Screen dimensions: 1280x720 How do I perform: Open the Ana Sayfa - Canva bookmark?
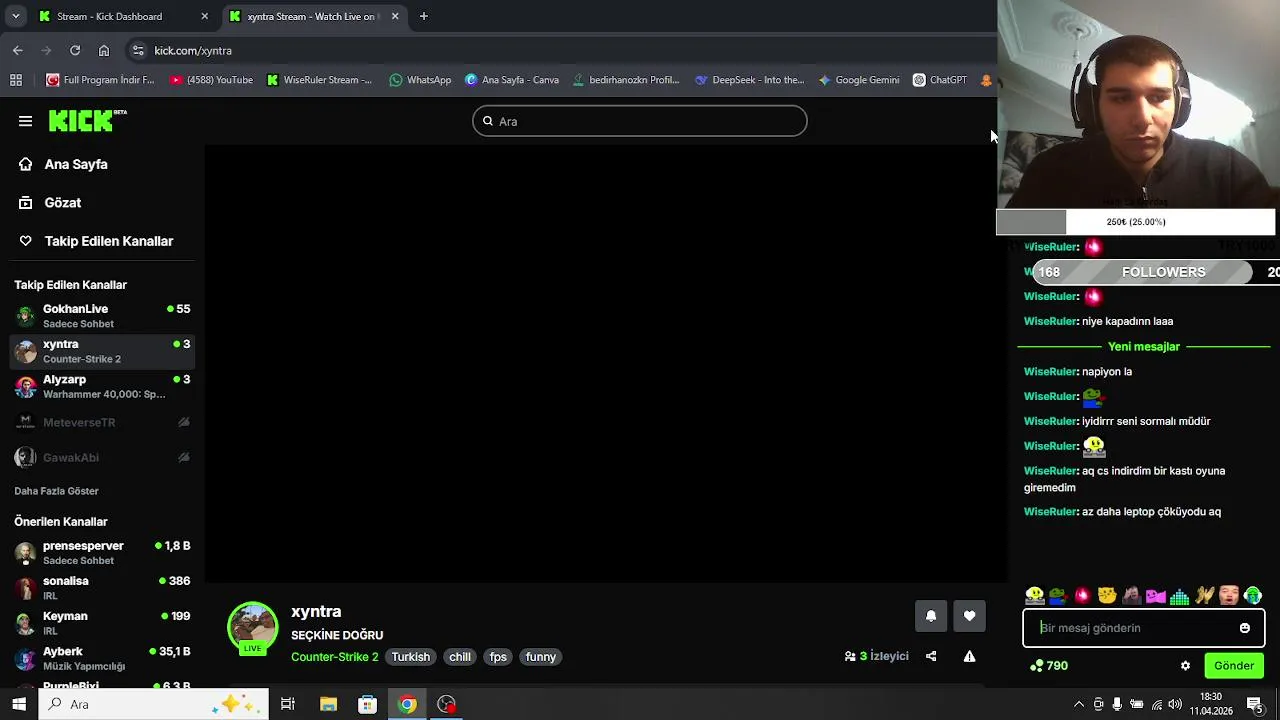click(511, 80)
